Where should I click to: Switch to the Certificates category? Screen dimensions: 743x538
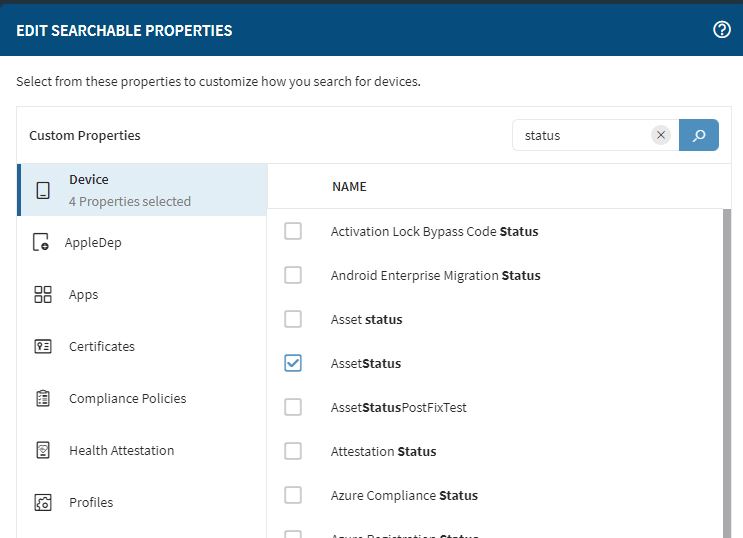coord(101,346)
